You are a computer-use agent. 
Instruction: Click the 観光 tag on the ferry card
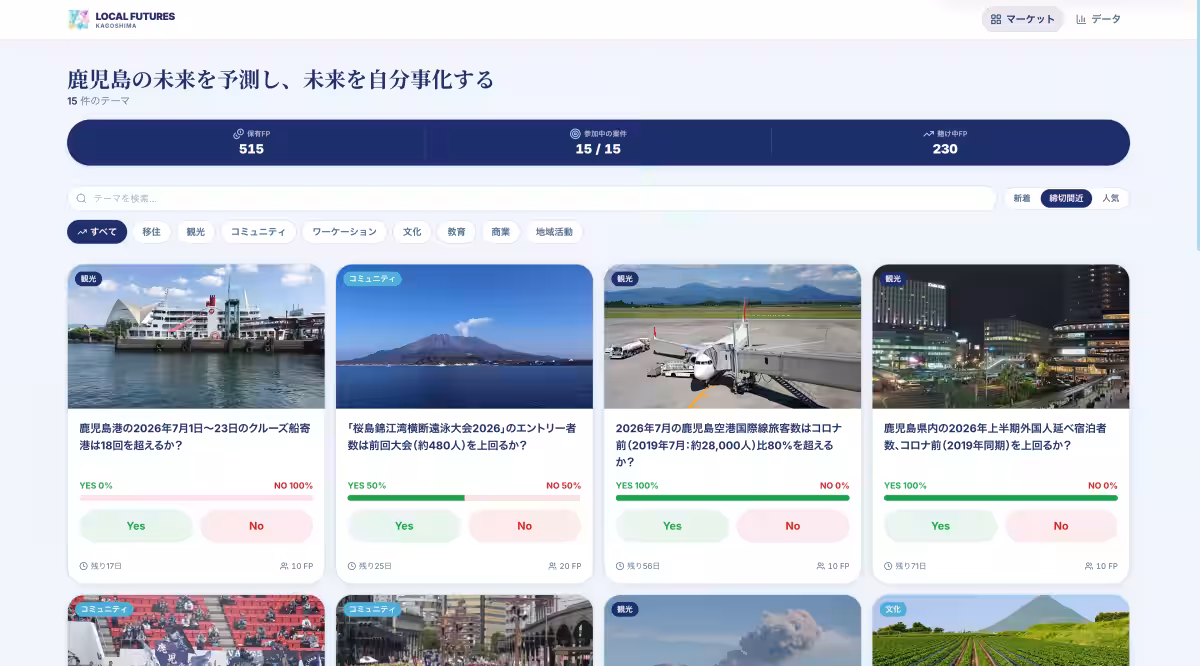(88, 279)
